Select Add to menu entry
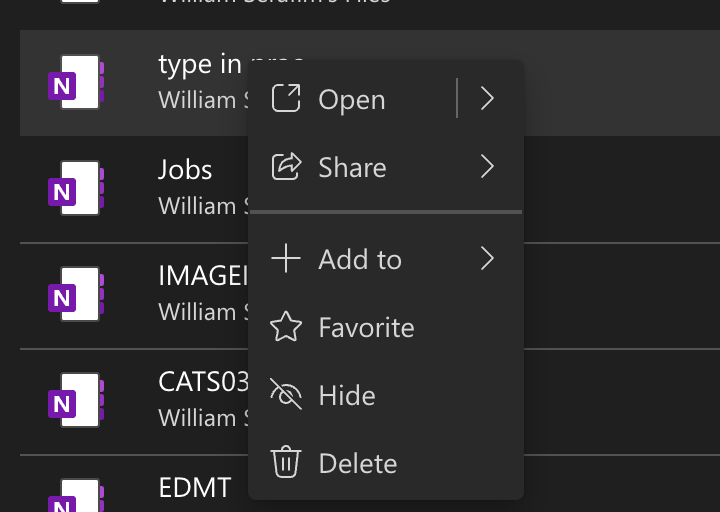Viewport: 720px width, 512px height. click(x=386, y=259)
